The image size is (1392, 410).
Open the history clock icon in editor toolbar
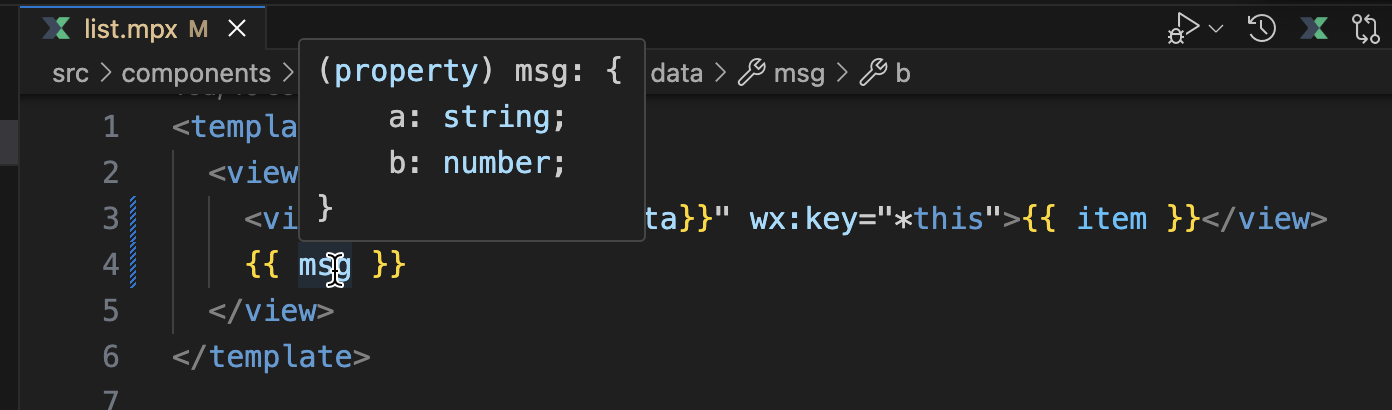pos(1262,29)
